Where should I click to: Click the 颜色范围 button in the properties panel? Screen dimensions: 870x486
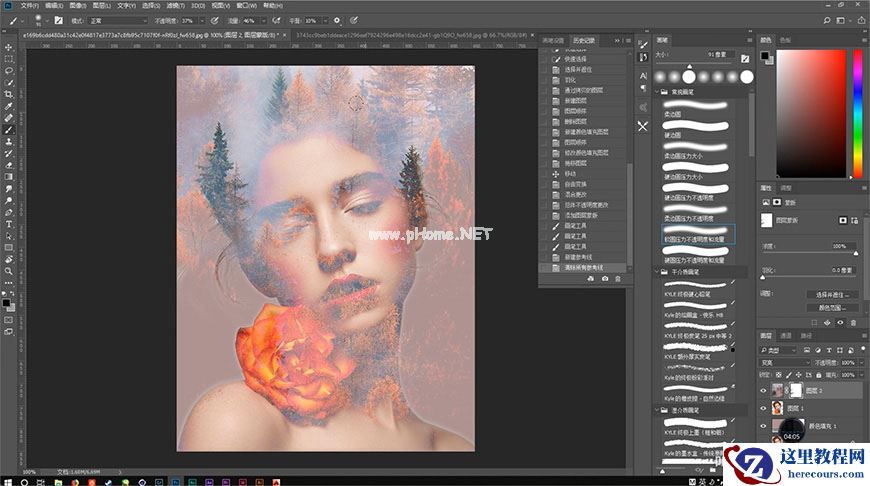point(832,307)
